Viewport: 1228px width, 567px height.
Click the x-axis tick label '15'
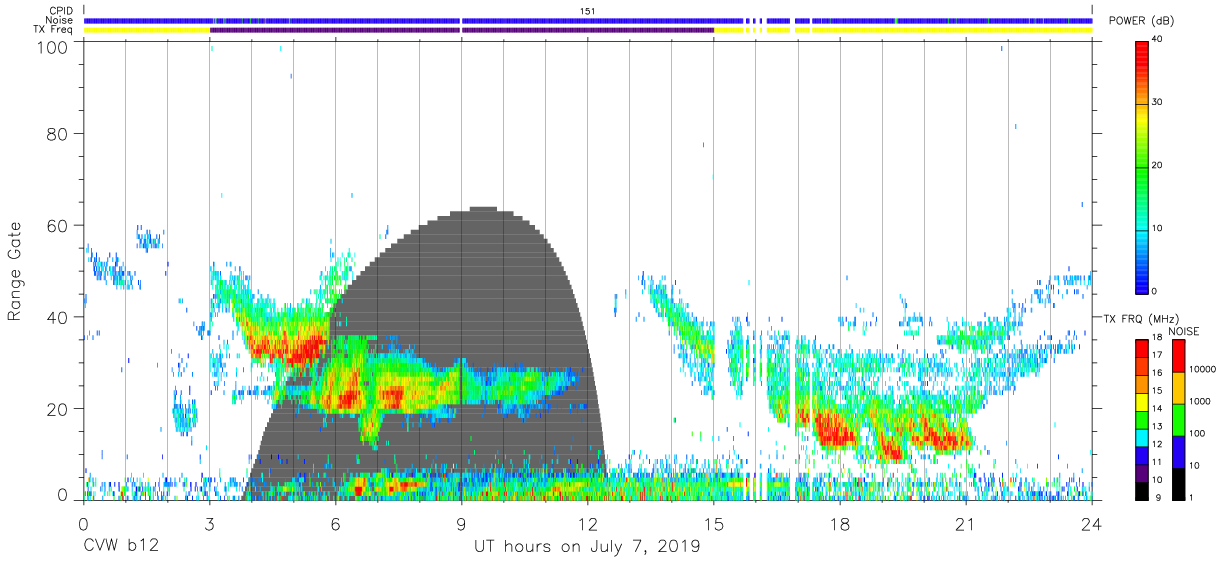pos(713,522)
